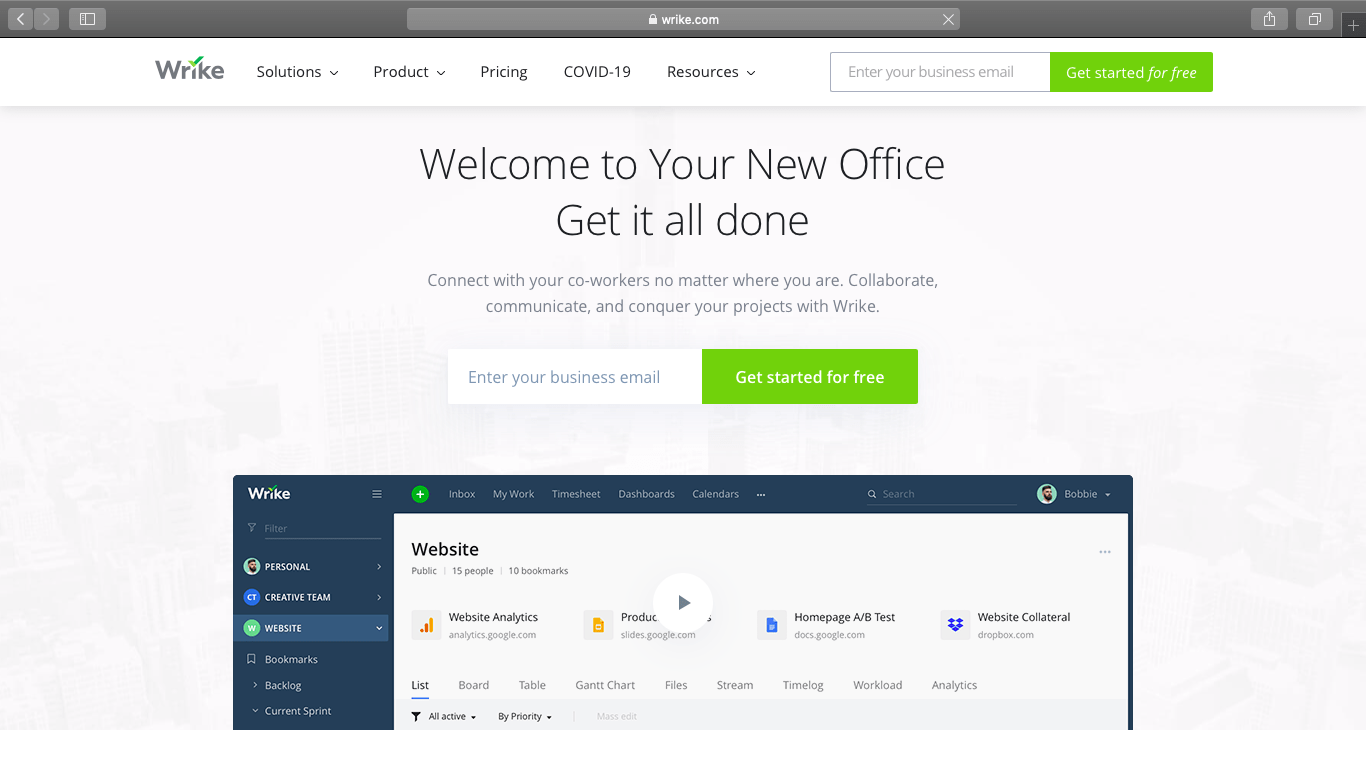Open the Timesheet section
This screenshot has width=1366, height=768.
[576, 494]
